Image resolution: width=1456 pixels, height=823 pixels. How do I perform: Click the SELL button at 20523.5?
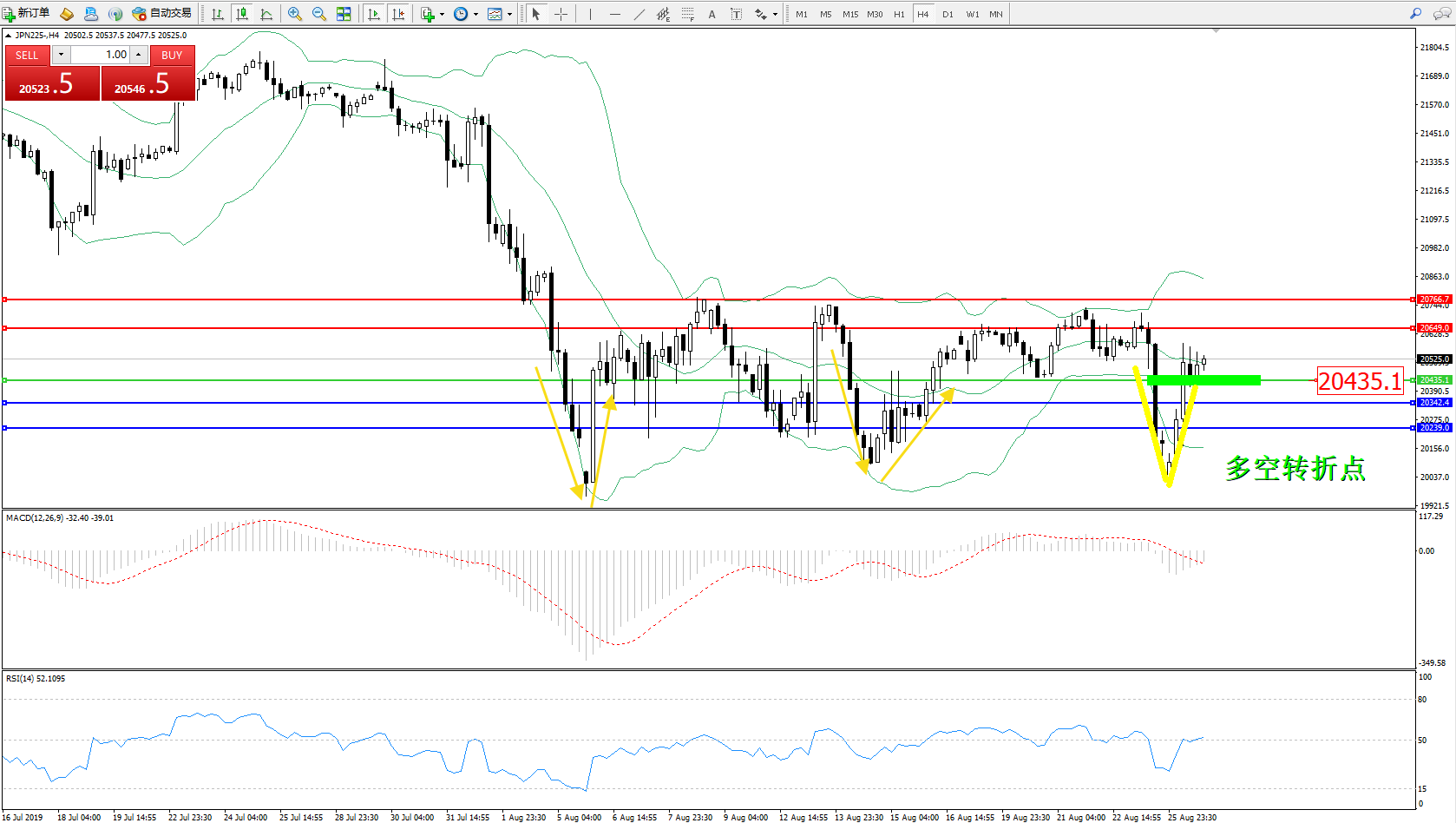tap(52, 84)
